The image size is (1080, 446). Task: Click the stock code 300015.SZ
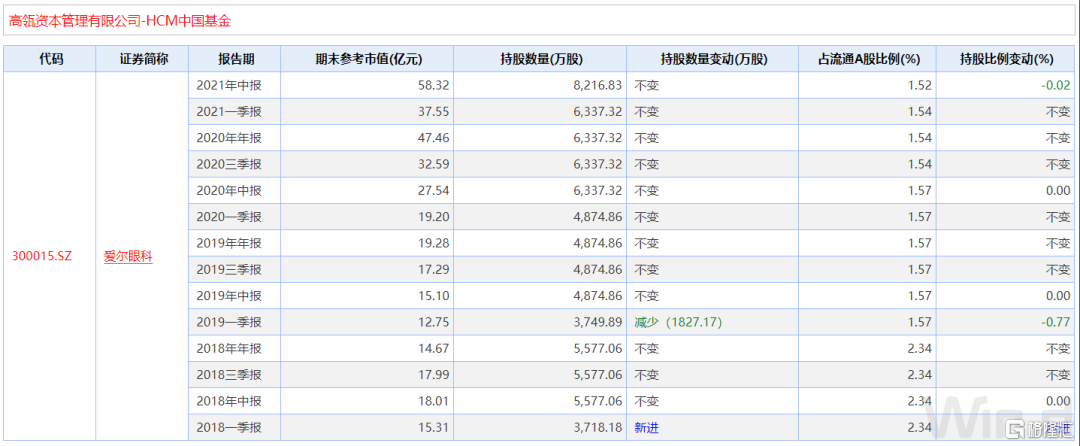point(41,256)
